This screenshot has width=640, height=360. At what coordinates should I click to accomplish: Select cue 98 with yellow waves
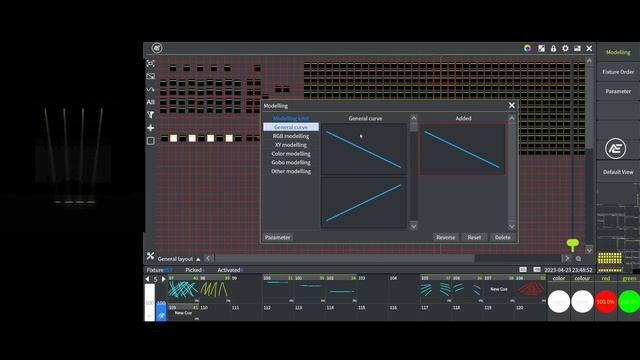tap(215, 289)
